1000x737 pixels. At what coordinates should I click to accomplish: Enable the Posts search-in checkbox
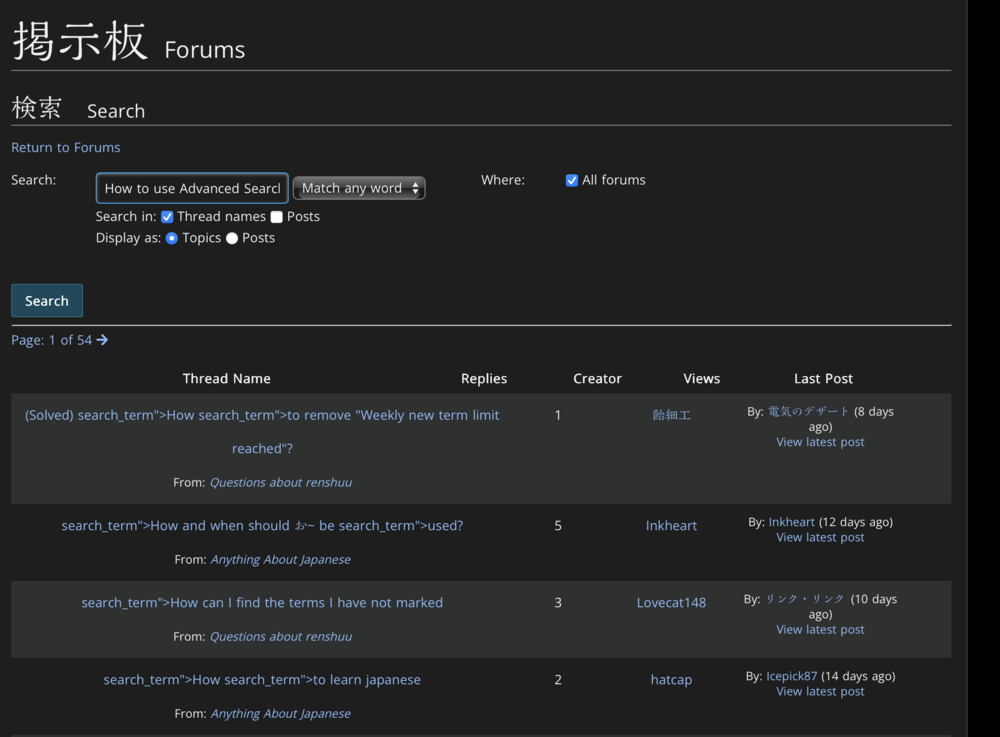(276, 217)
